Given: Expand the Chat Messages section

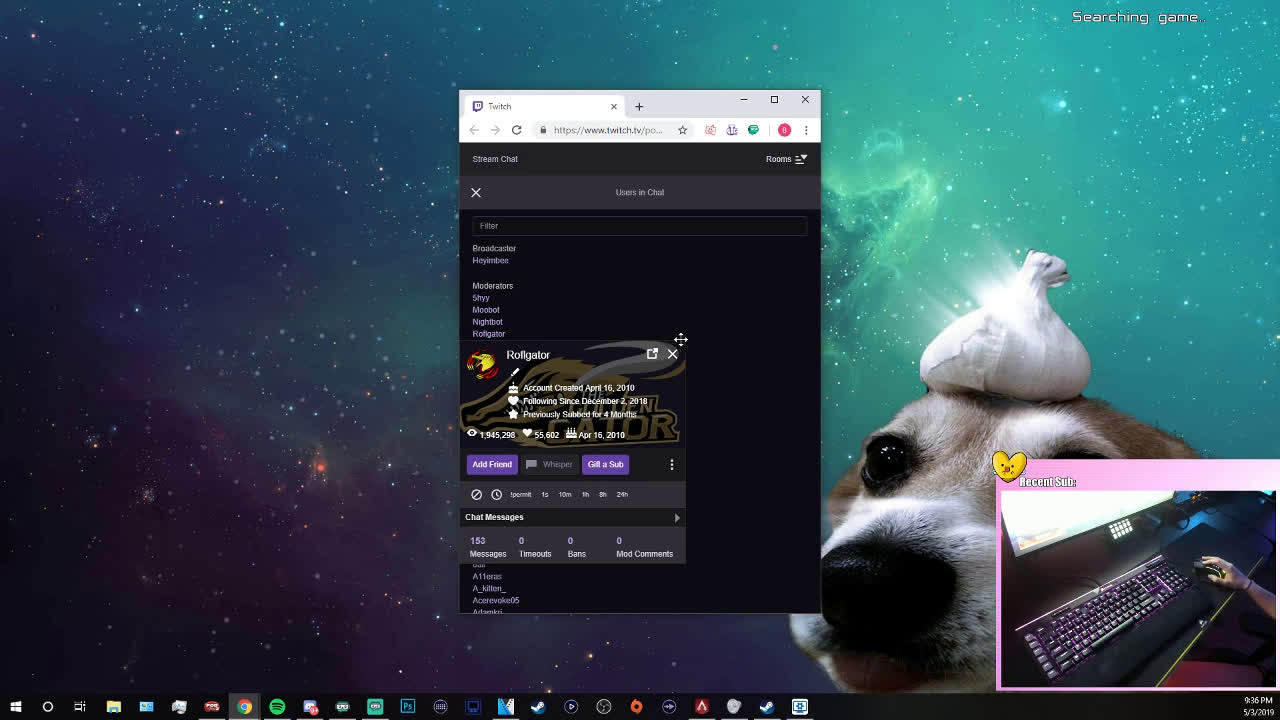Looking at the screenshot, I should tap(677, 518).
